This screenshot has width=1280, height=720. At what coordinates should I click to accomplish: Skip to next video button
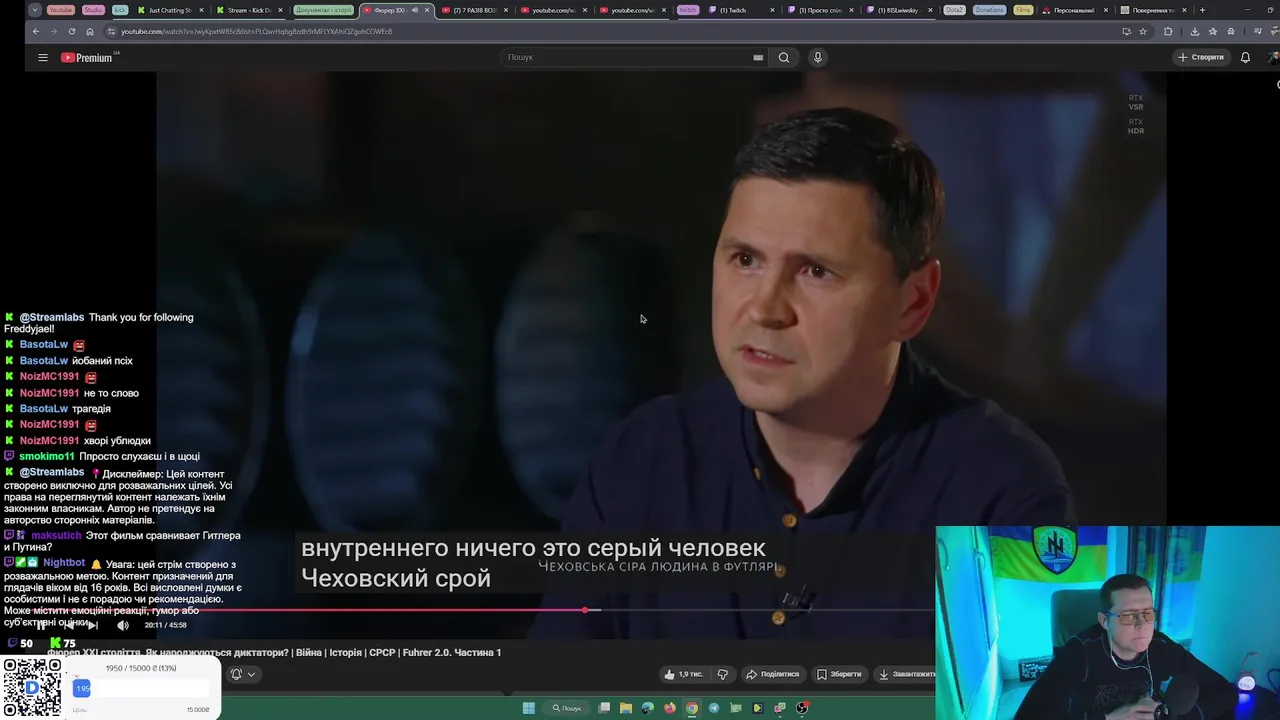(x=91, y=625)
